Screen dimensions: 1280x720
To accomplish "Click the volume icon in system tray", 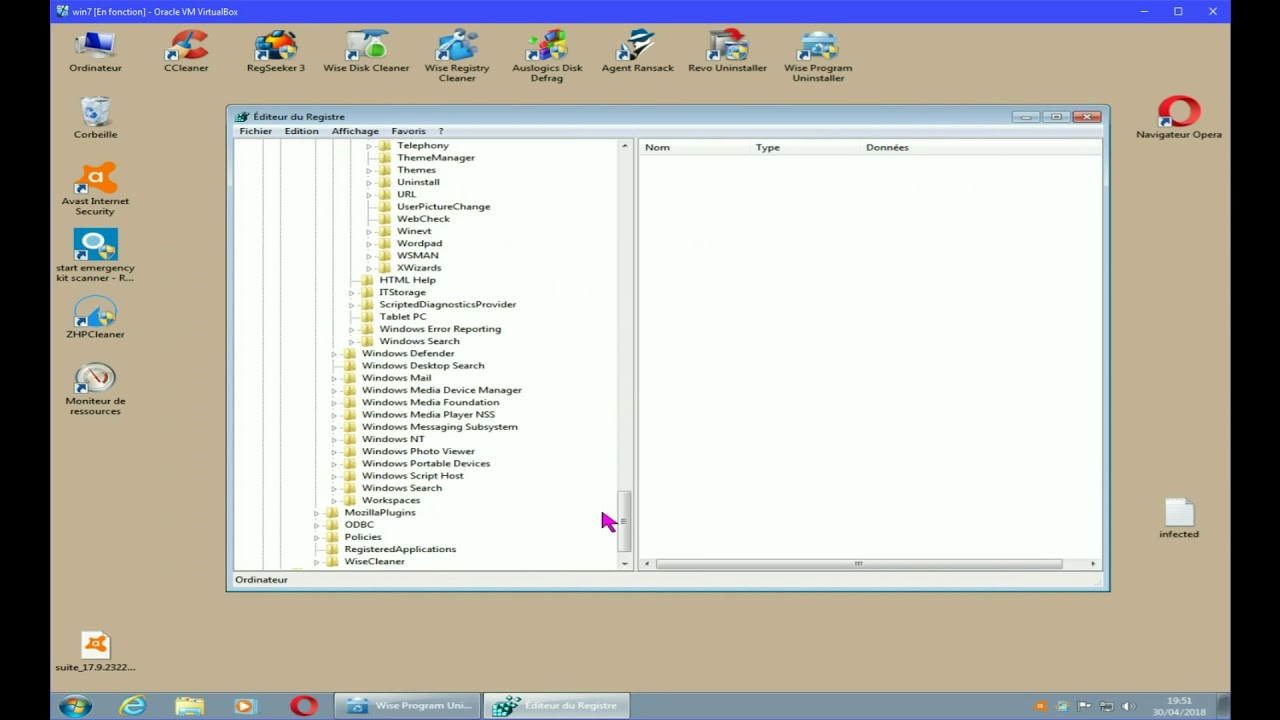I will [1129, 707].
